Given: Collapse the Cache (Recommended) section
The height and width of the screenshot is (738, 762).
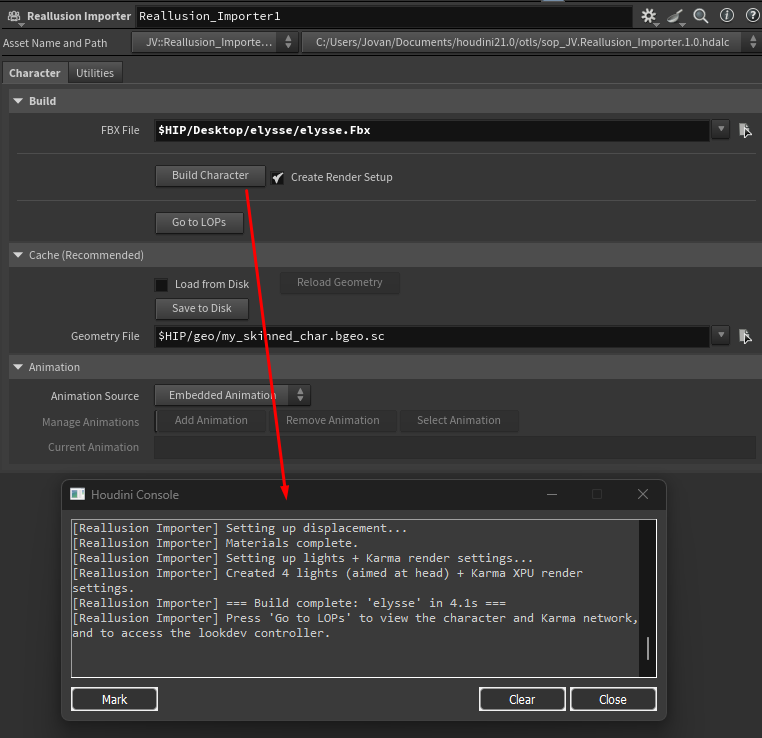Looking at the screenshot, I should click(18, 255).
